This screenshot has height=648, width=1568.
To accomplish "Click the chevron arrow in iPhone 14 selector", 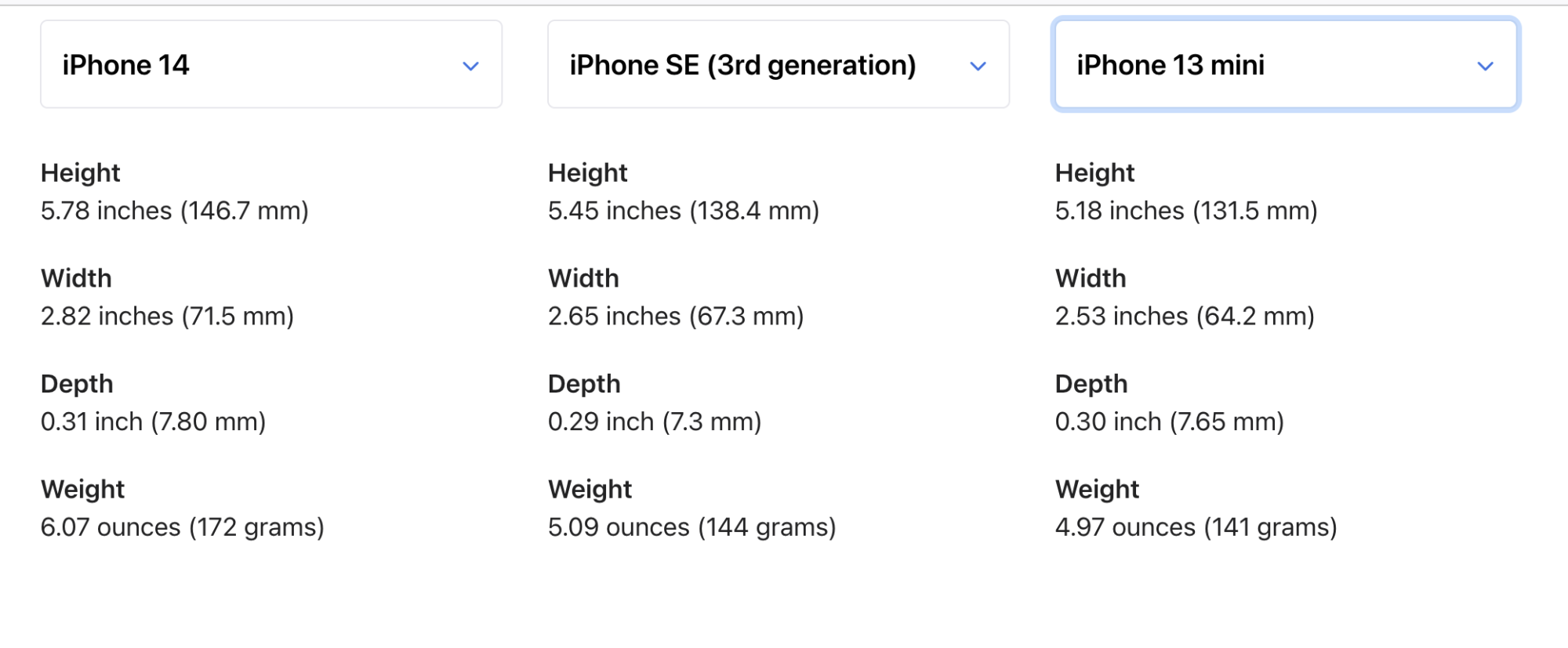I will coord(470,67).
